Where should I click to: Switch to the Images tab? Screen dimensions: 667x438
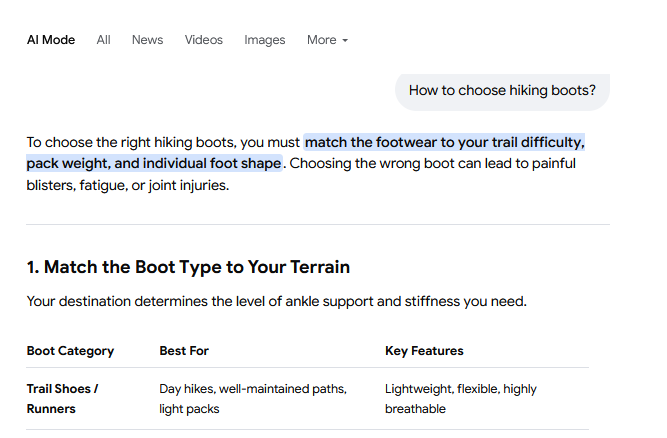265,40
